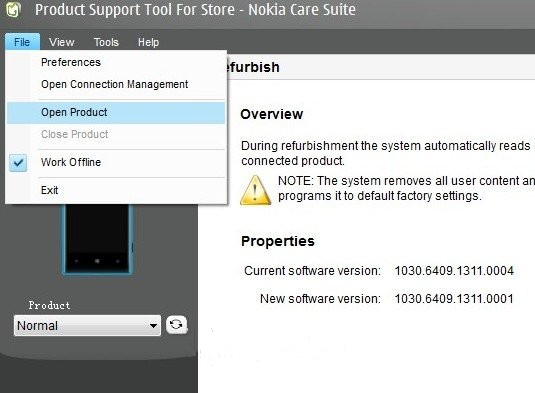Click new software version 1030.6409.1311.0001

tap(454, 299)
